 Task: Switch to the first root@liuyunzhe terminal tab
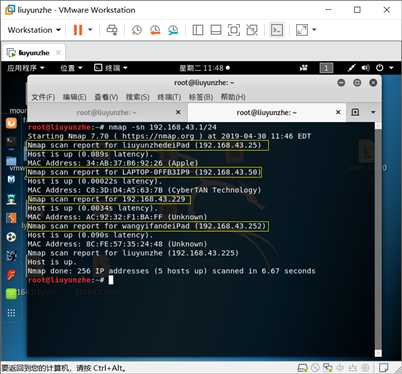(107, 113)
